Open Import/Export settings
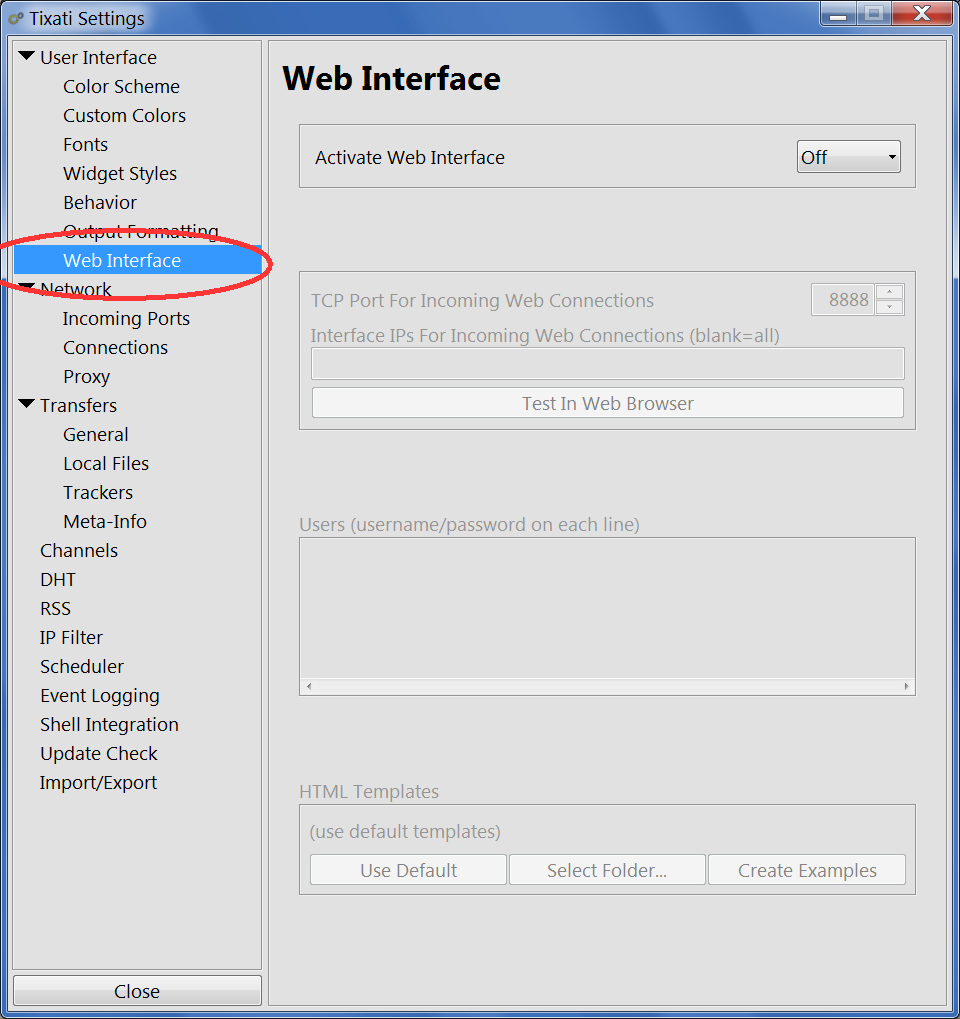Viewport: 960px width, 1019px height. tap(98, 783)
